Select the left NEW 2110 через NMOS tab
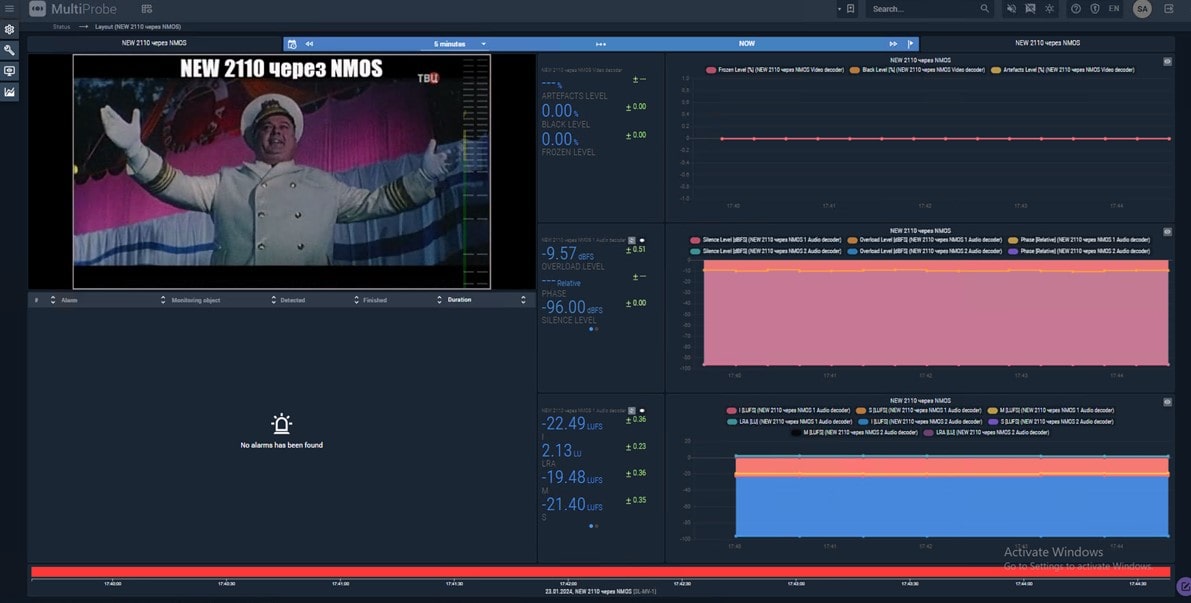The image size is (1191, 603). (154, 43)
